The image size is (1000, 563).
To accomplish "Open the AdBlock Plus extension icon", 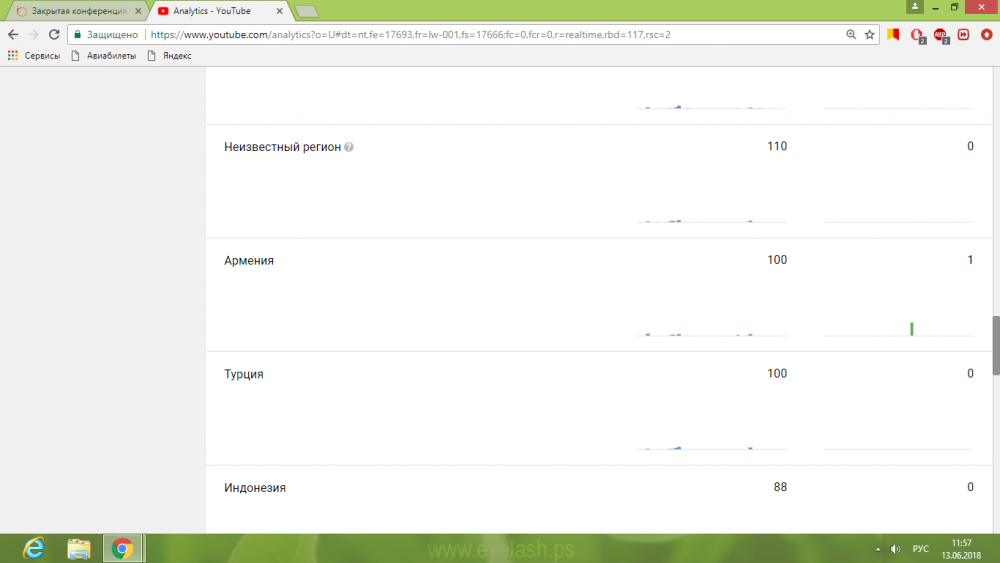I will coord(940,34).
